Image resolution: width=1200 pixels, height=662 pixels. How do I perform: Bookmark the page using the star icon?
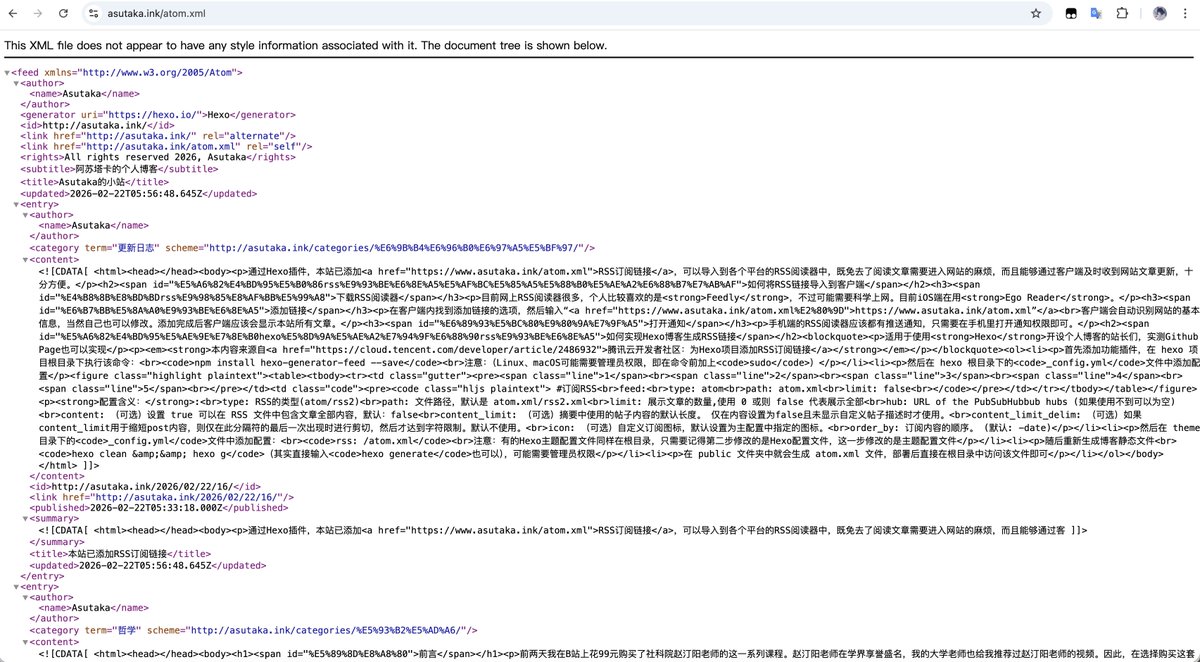[x=1036, y=13]
